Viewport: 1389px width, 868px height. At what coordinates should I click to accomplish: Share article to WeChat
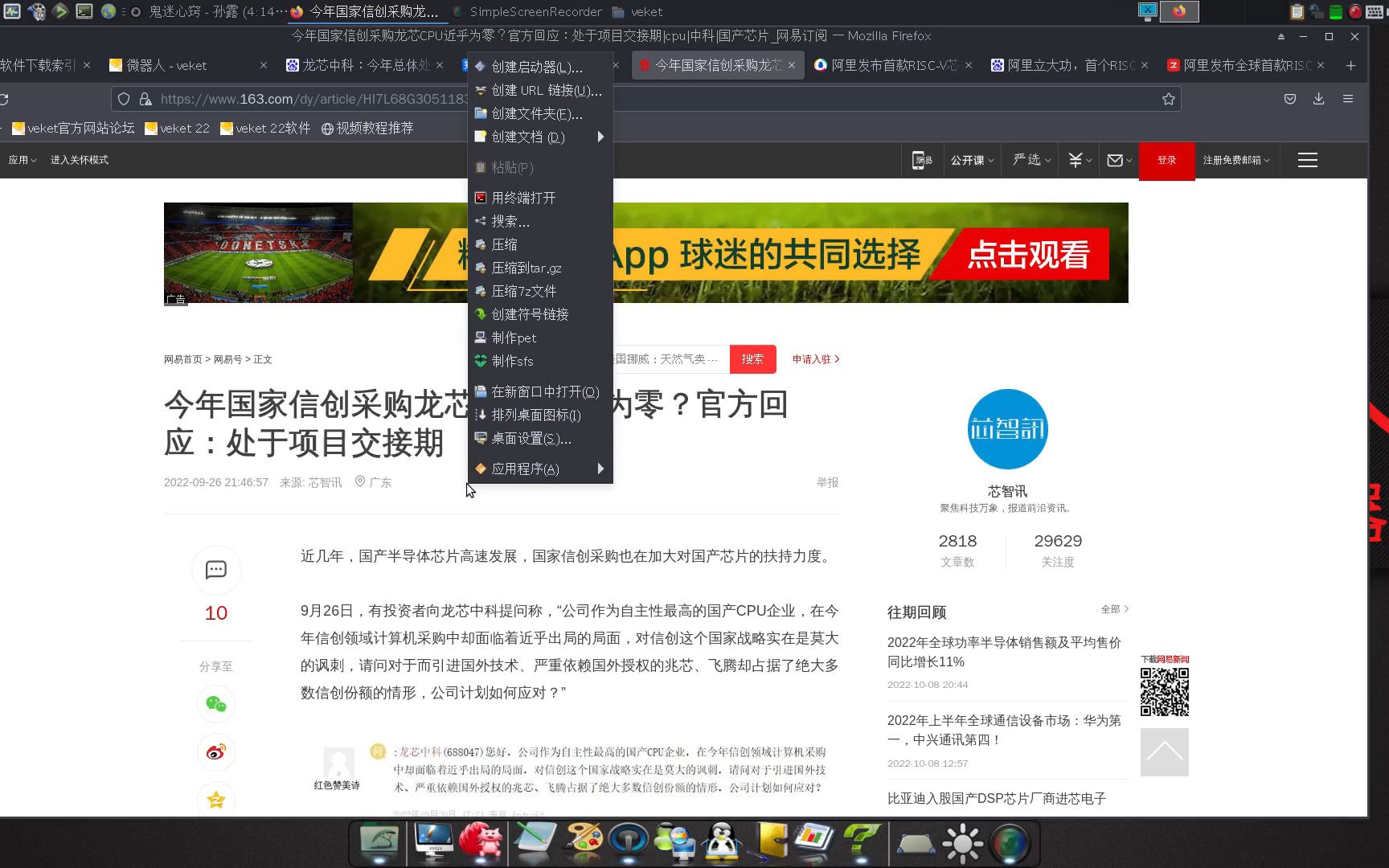(216, 705)
